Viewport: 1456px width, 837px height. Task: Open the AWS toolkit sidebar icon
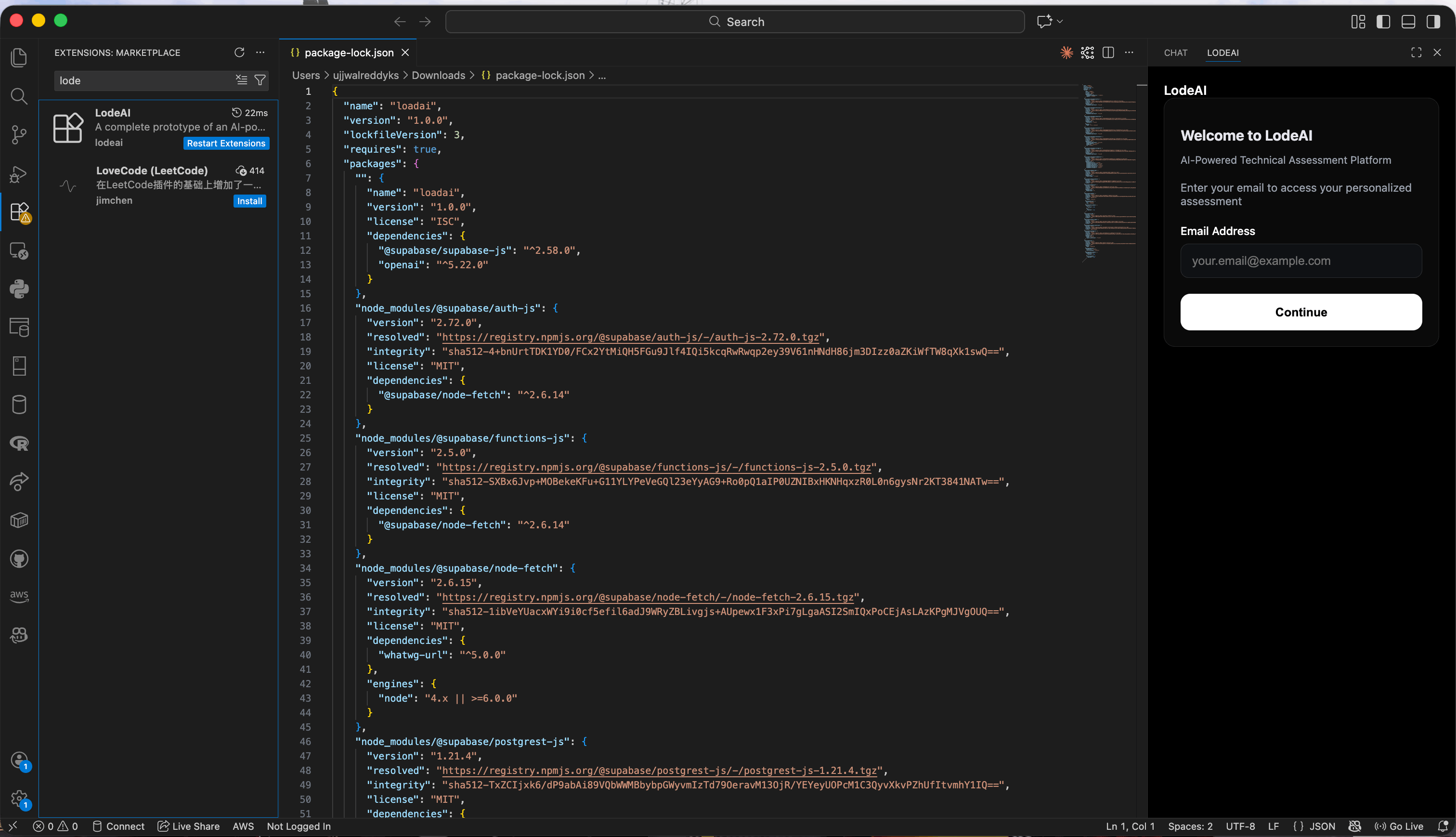(x=19, y=596)
